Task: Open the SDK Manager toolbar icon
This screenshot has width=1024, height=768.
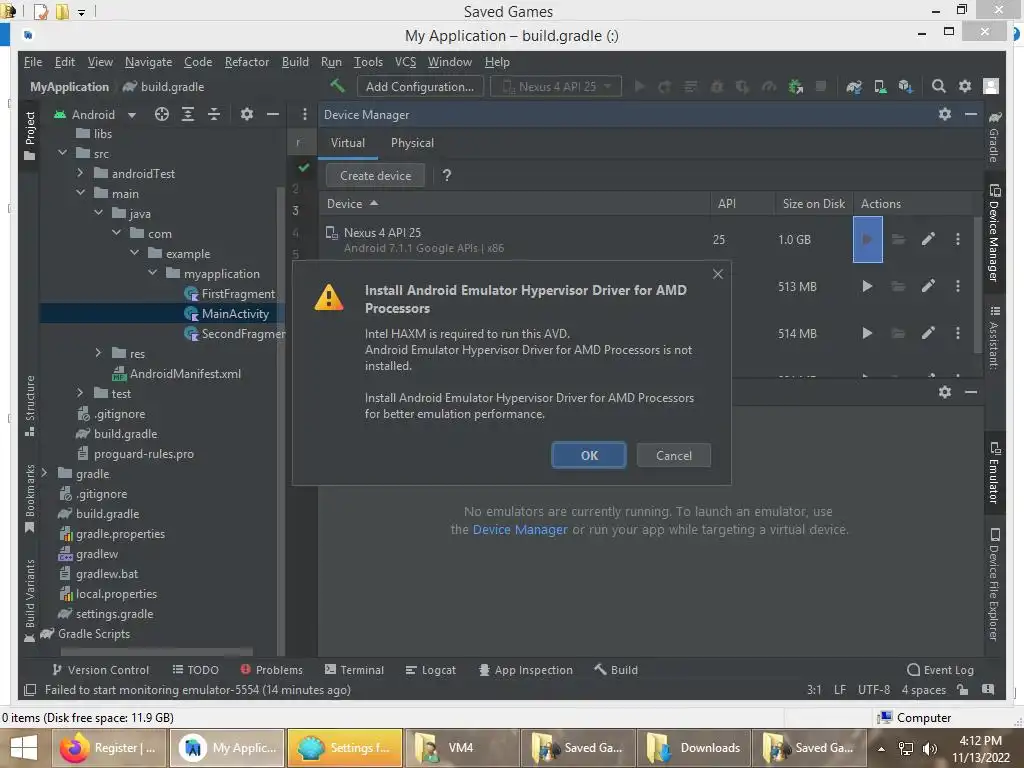Action: (x=905, y=86)
